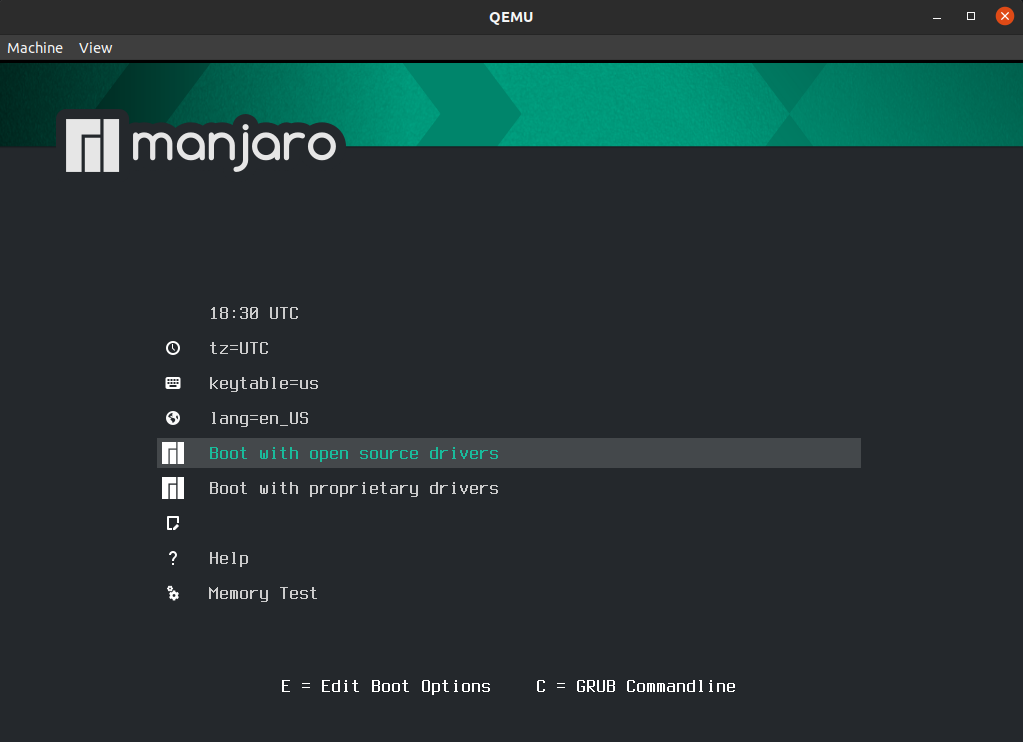Click the question mark icon beside Help

click(173, 558)
